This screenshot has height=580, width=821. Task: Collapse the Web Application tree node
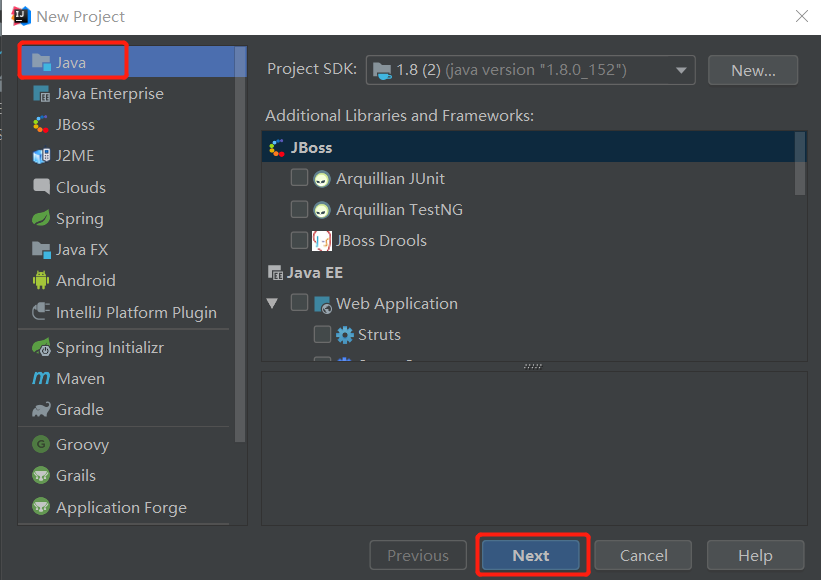(x=273, y=303)
